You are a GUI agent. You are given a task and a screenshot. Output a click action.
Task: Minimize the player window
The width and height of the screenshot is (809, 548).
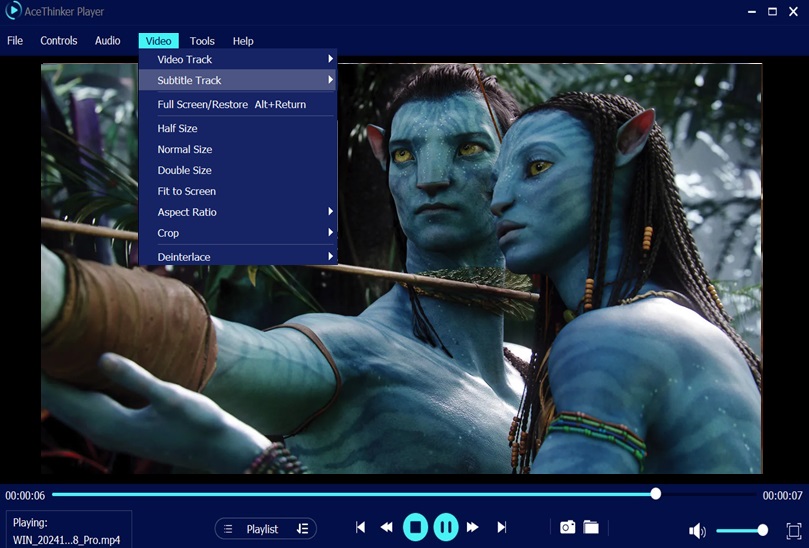(752, 11)
